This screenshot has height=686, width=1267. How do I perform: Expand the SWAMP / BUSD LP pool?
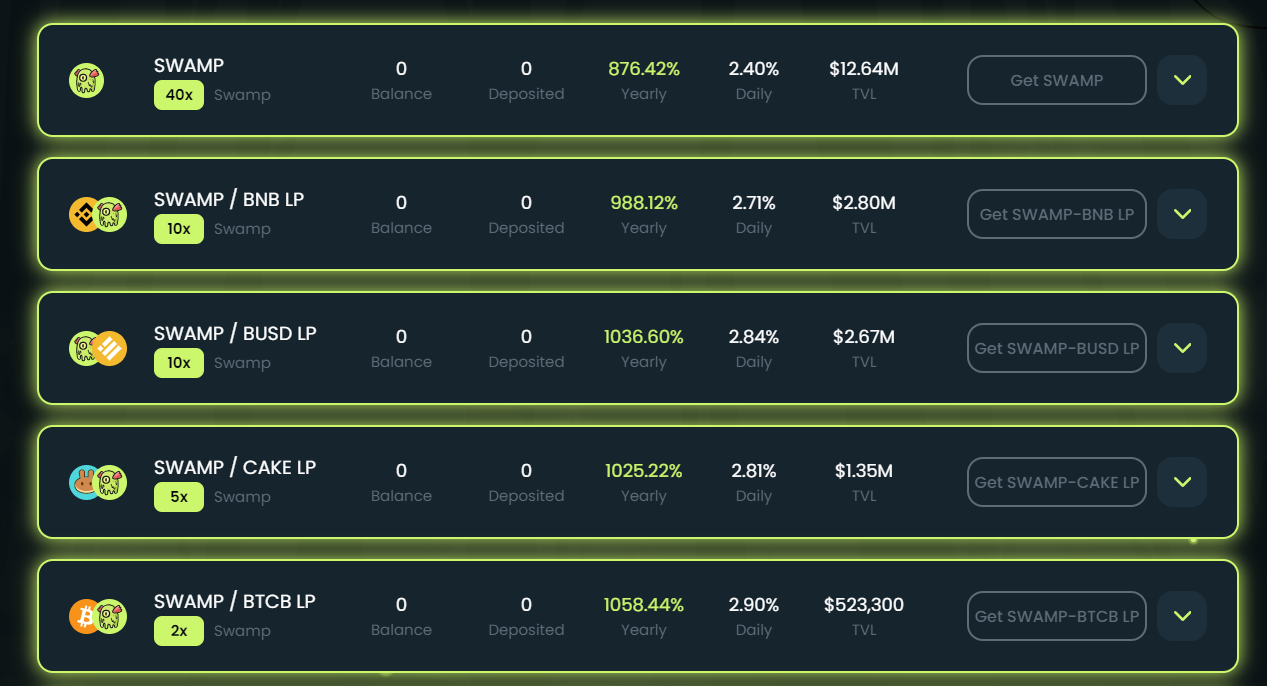pos(1182,348)
